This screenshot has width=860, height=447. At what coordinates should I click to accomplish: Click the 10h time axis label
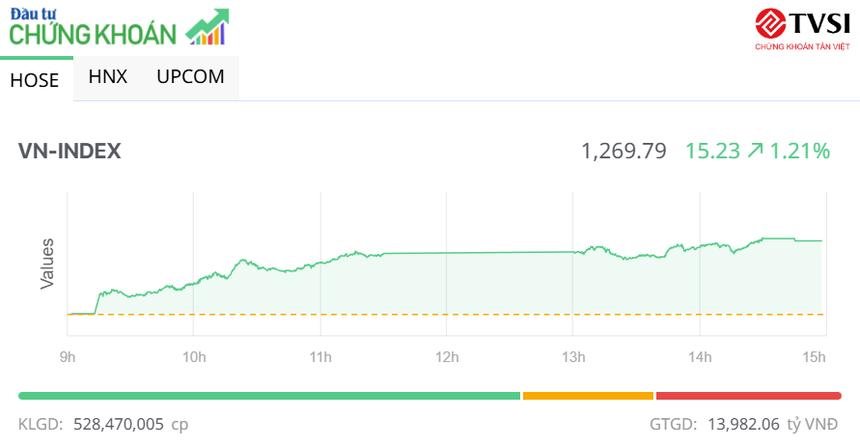pyautogui.click(x=194, y=357)
